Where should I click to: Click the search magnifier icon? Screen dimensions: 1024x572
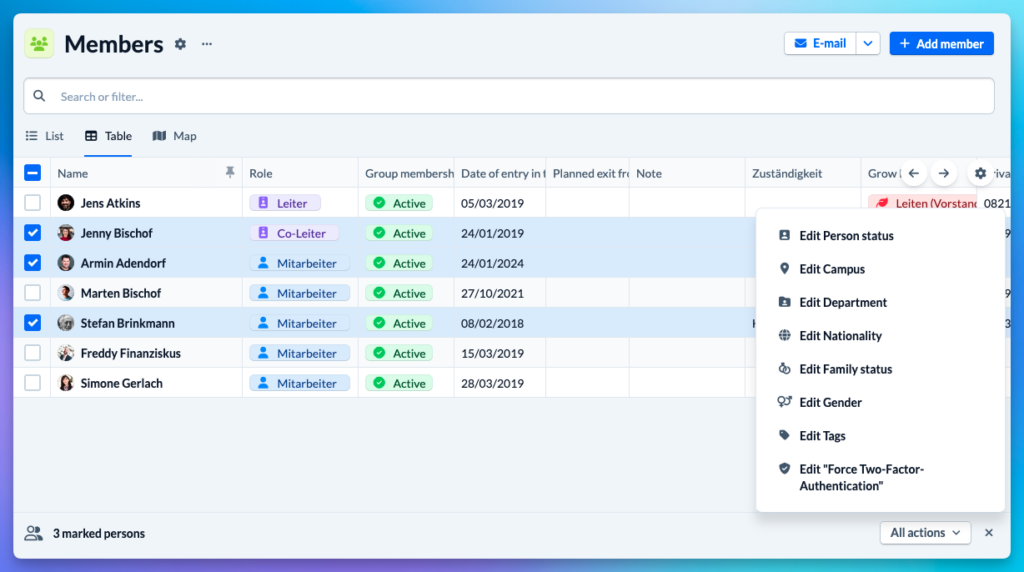click(x=39, y=96)
